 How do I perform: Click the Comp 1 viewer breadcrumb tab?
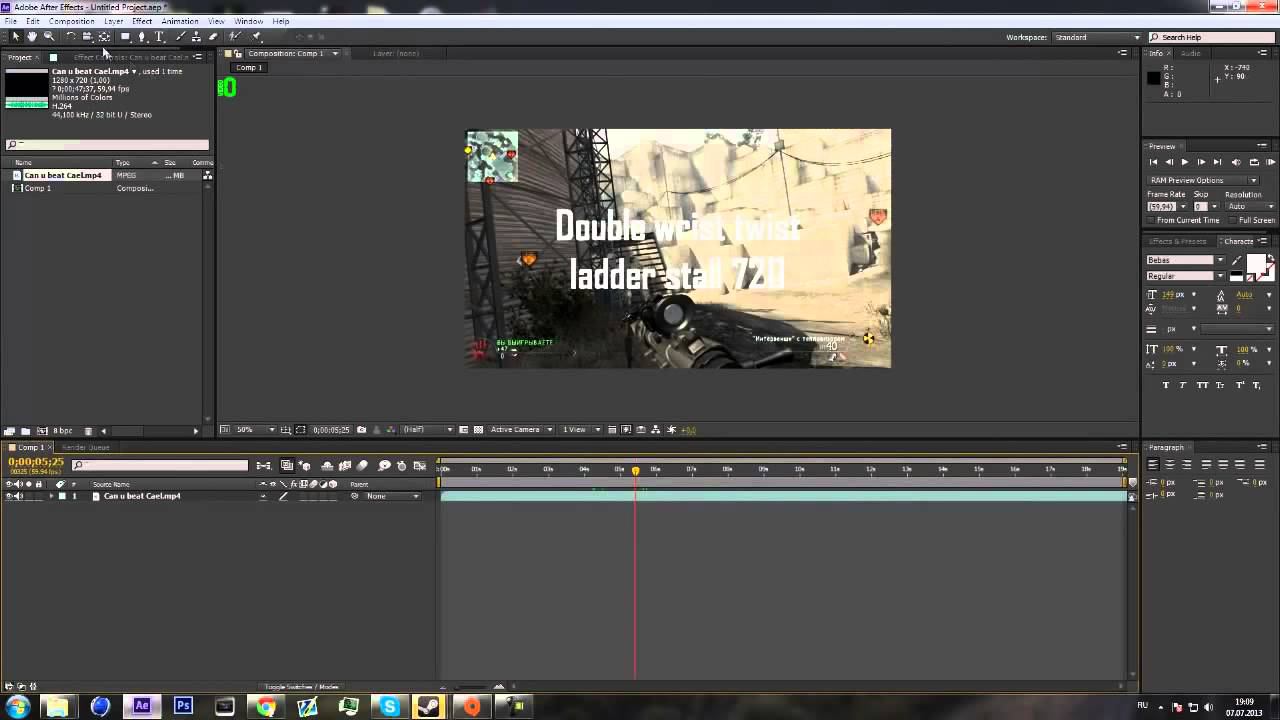[249, 68]
